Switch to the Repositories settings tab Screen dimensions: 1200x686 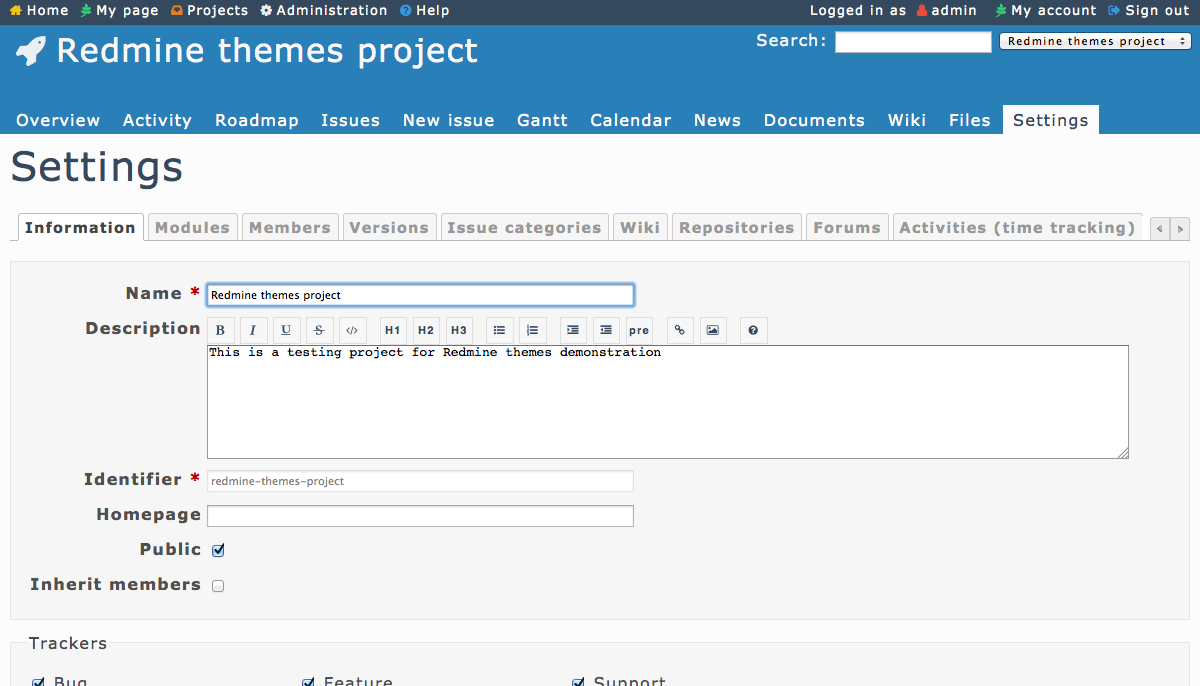coord(736,228)
